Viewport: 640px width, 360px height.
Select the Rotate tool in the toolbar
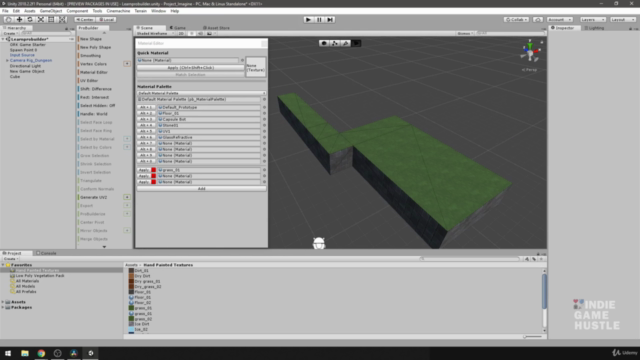pyautogui.click(x=30, y=20)
